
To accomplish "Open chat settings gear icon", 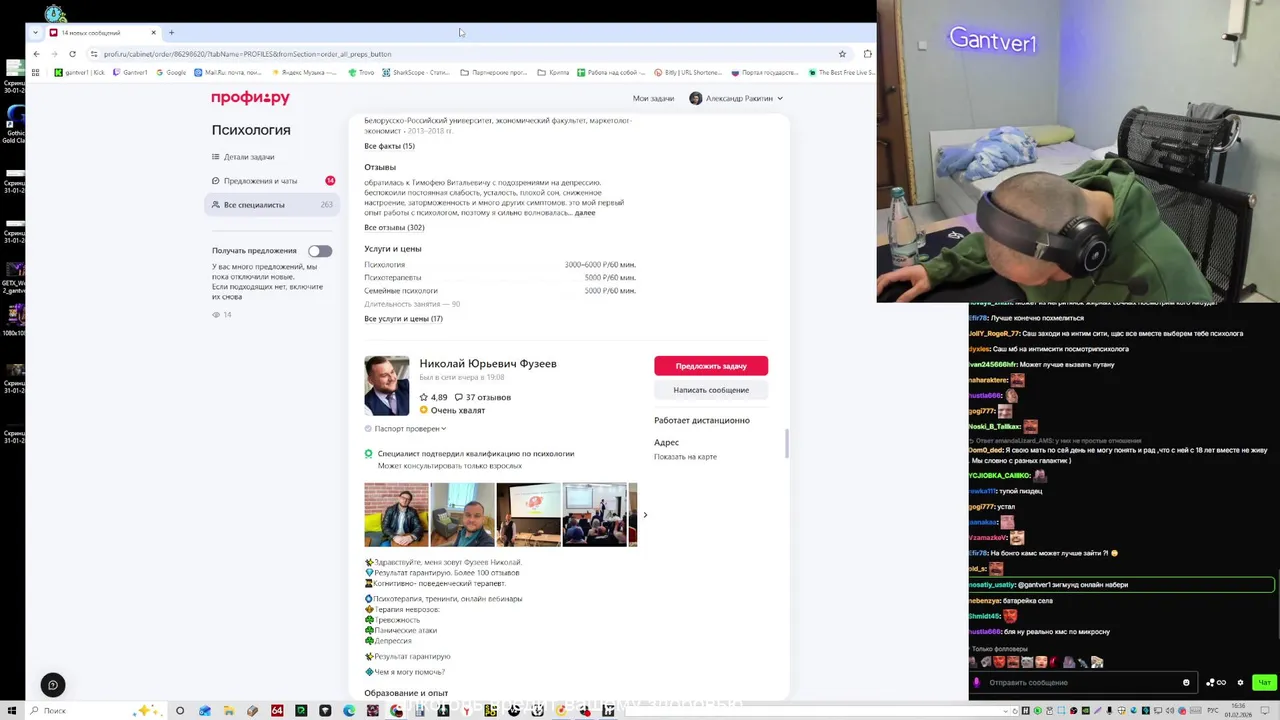I will point(1240,683).
